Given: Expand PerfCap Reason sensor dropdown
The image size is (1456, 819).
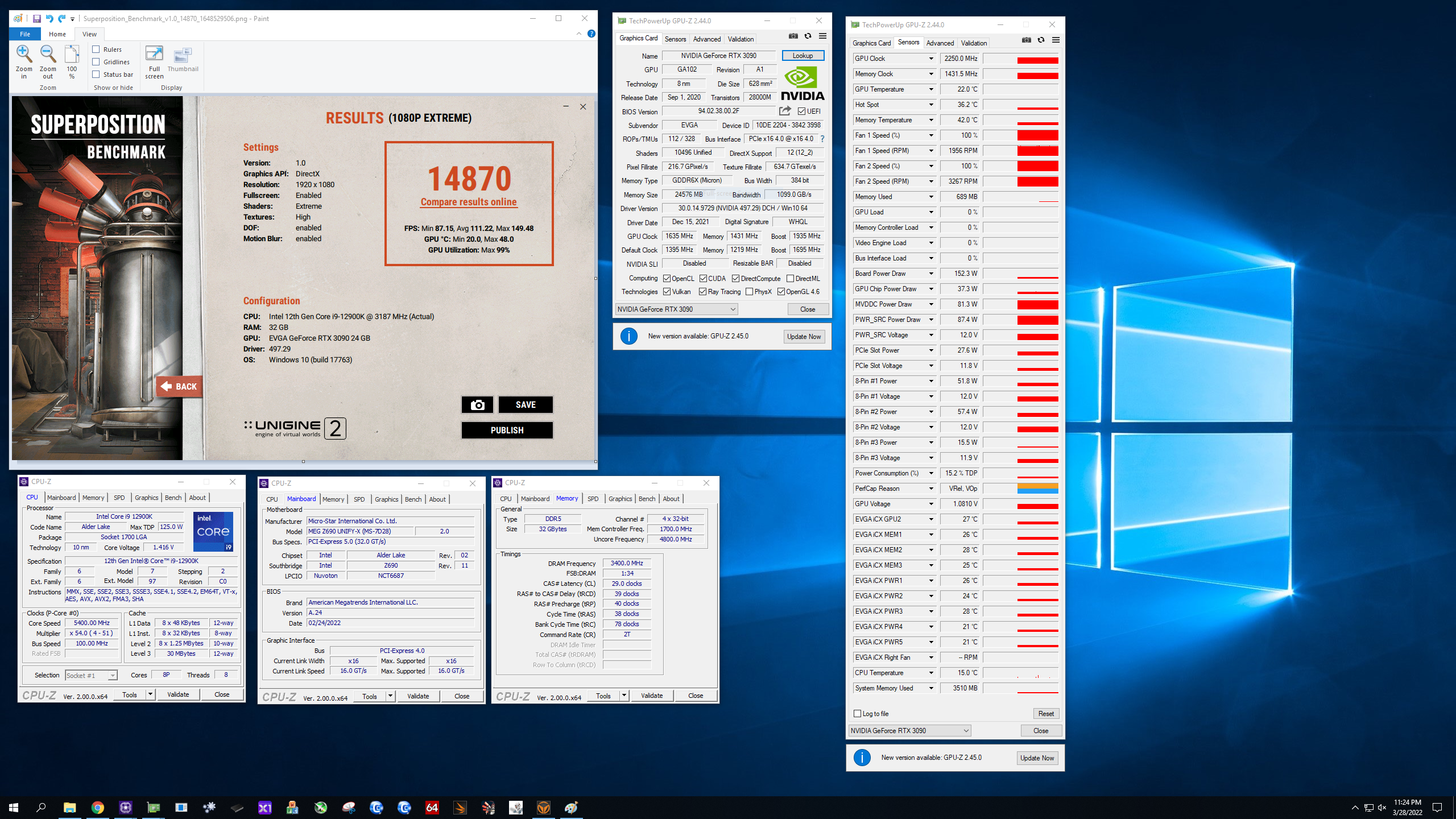Looking at the screenshot, I should click(x=931, y=489).
